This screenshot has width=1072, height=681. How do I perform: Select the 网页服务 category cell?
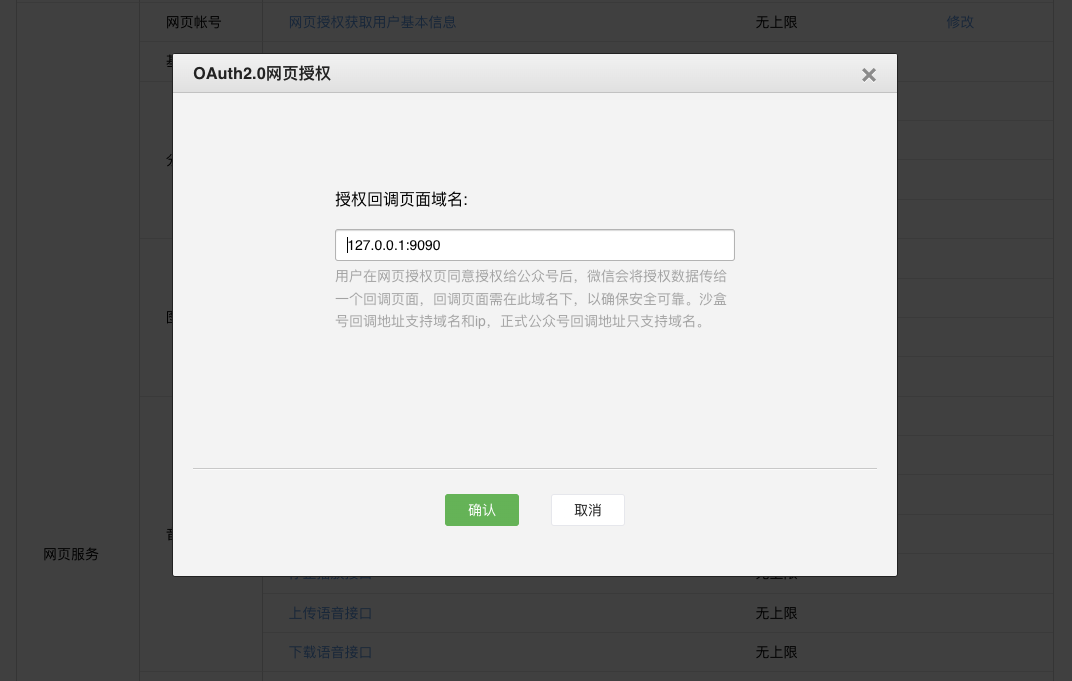coord(71,554)
